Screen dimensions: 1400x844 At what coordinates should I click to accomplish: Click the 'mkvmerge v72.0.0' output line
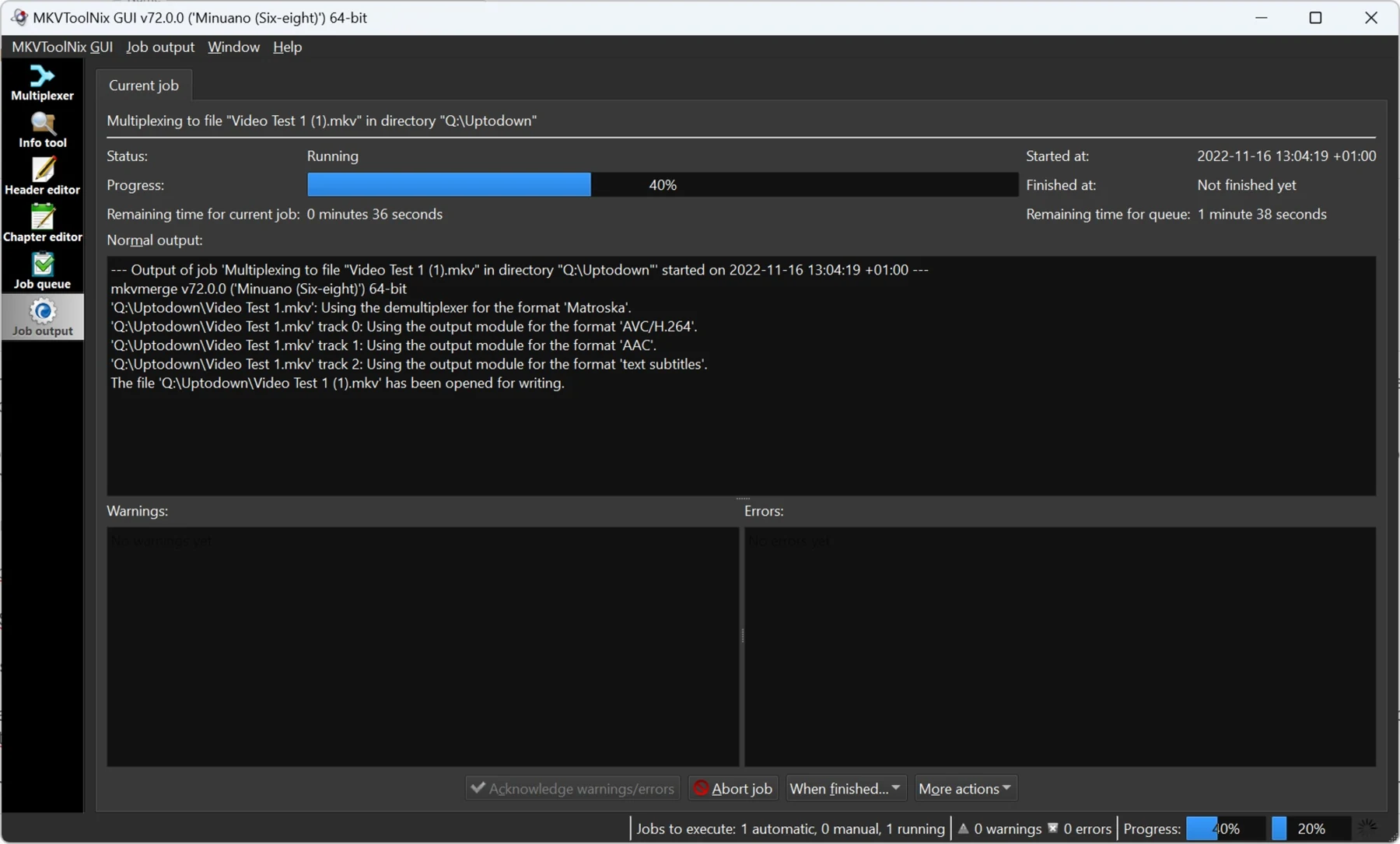258,289
